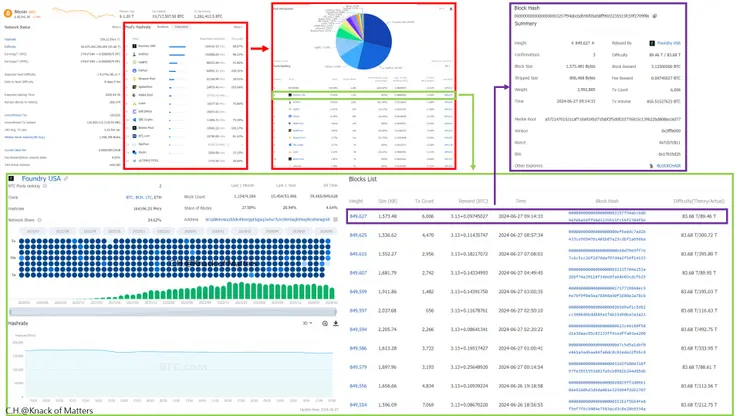Open block 849,594 in Blocks List
Screen dimensions: 740x416
358,330
